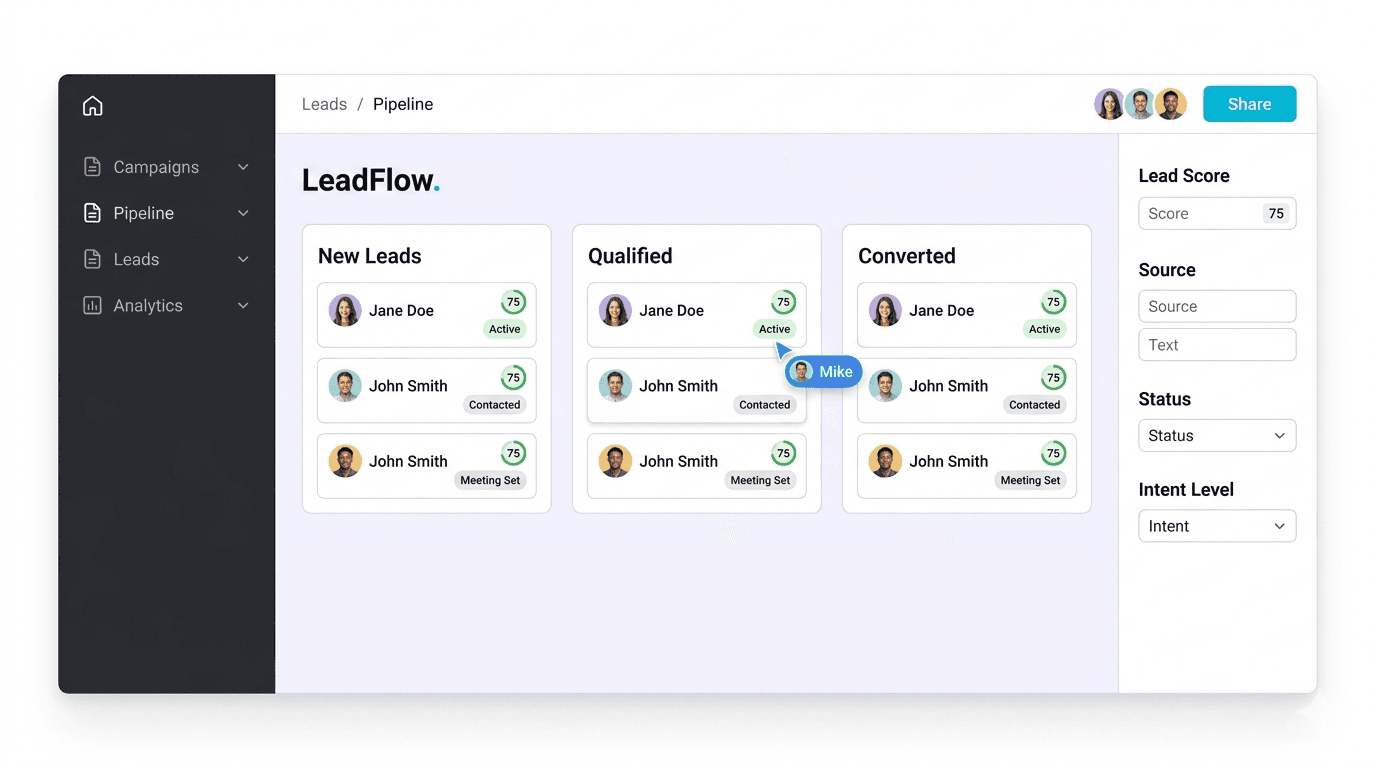Select the teal-background avatar in the top header
1376x768 pixels.
[1140, 104]
